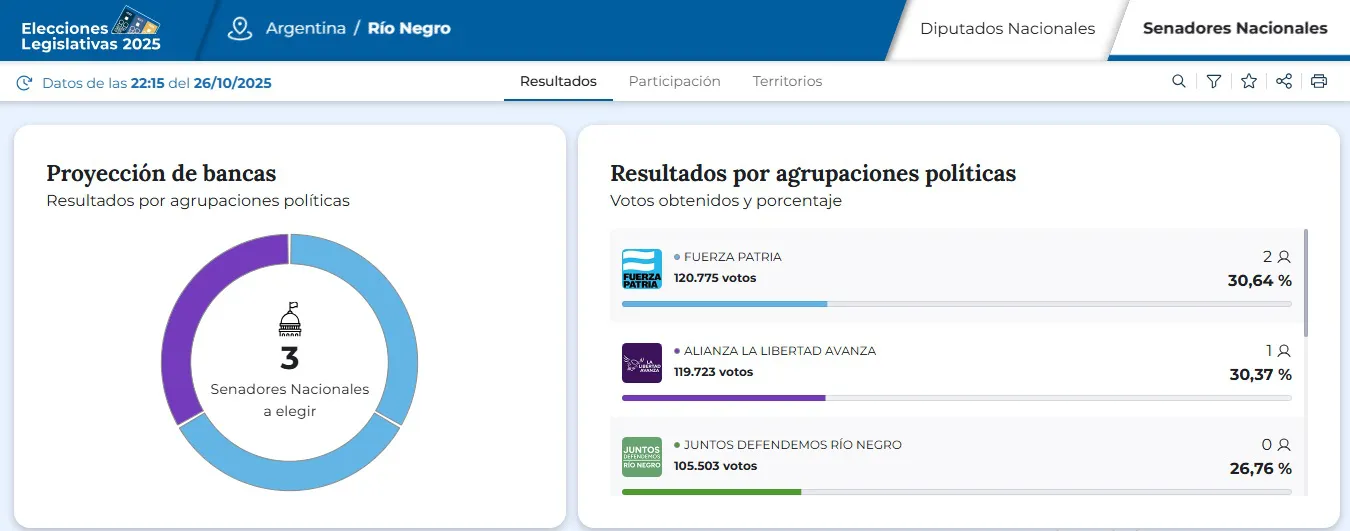Select the Resultados tab

point(558,82)
